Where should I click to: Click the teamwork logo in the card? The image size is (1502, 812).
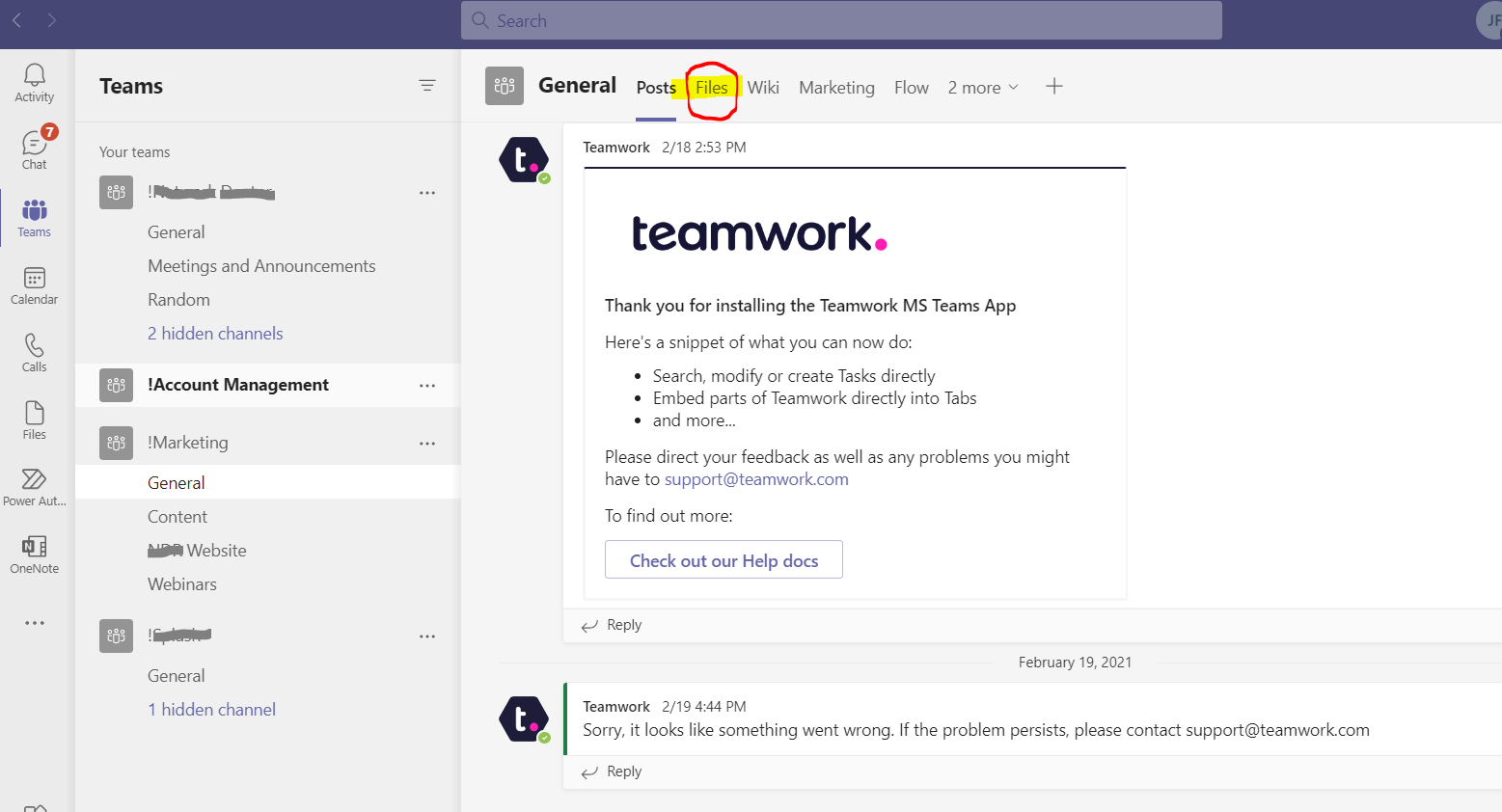point(759,234)
